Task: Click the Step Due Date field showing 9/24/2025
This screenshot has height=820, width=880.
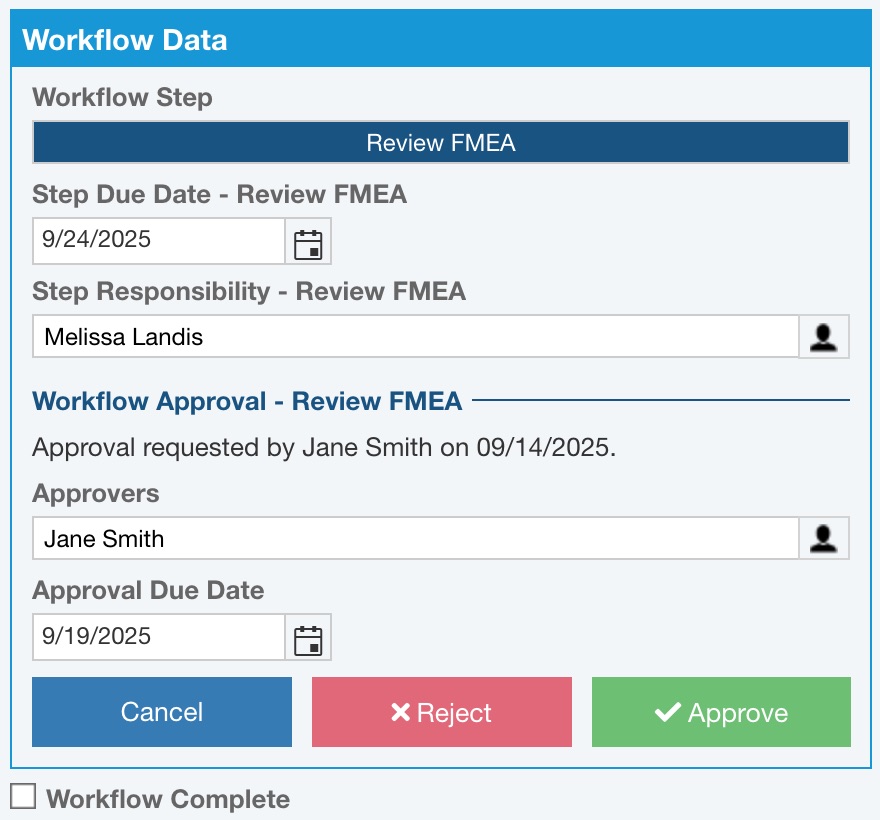Action: [x=158, y=241]
